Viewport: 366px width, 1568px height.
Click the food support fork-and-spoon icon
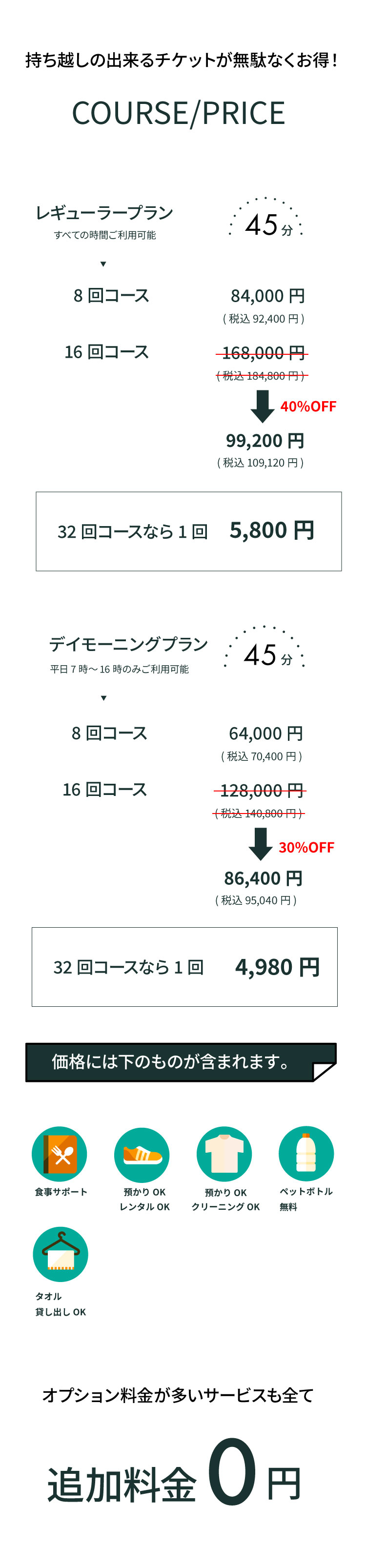(60, 1154)
